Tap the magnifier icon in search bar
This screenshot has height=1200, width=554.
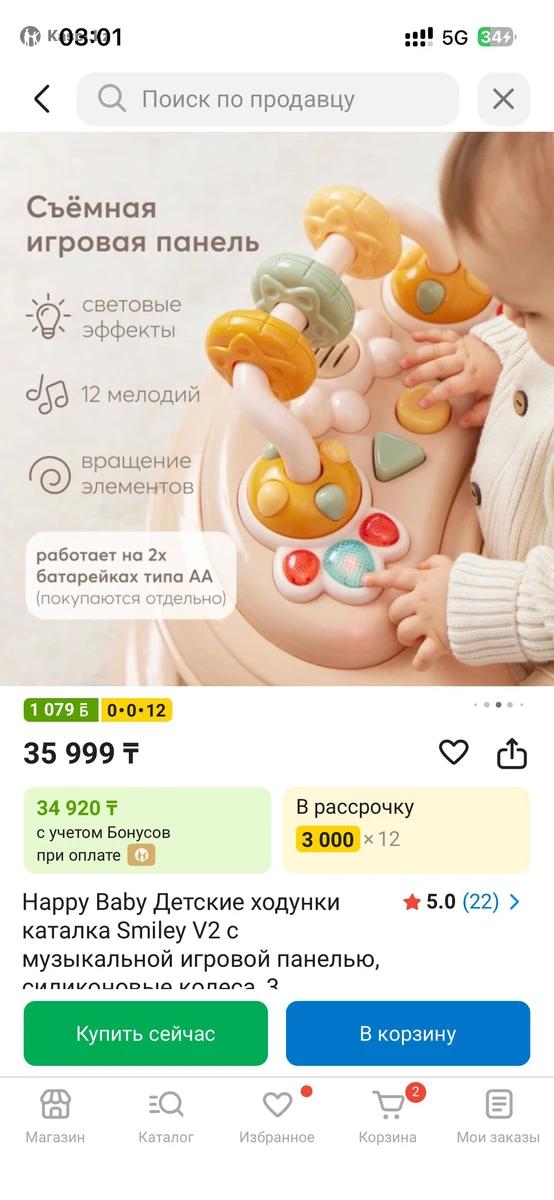pyautogui.click(x=111, y=98)
